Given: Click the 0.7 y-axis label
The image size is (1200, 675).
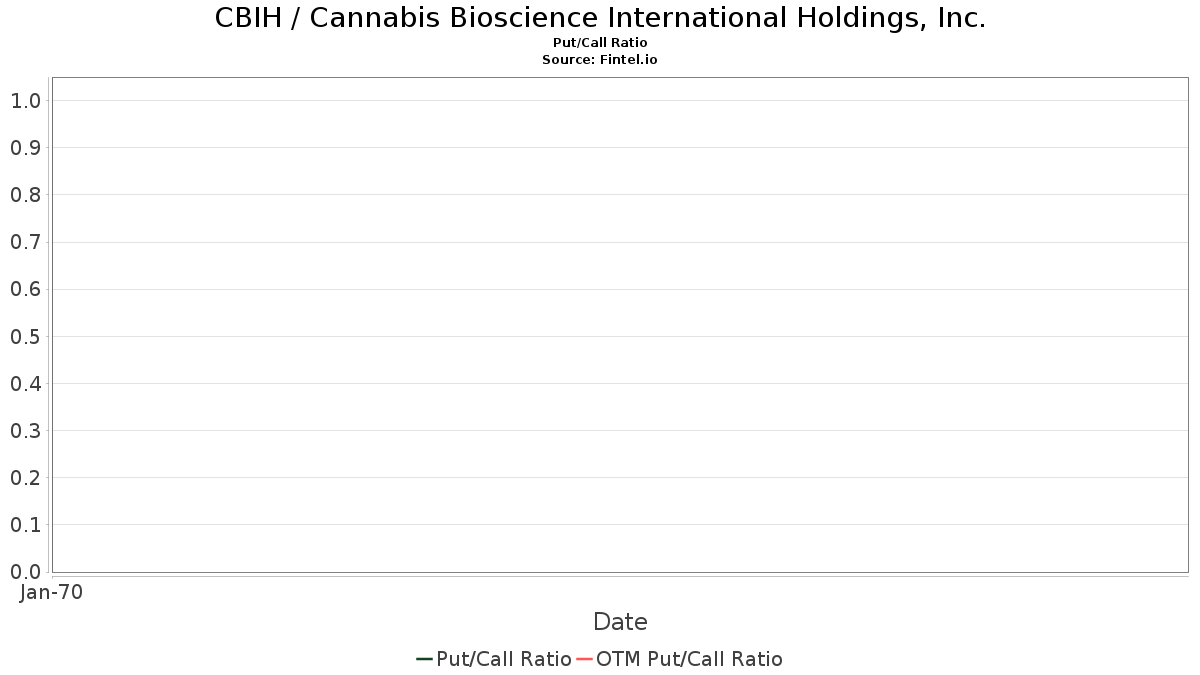Looking at the screenshot, I should point(26,242).
